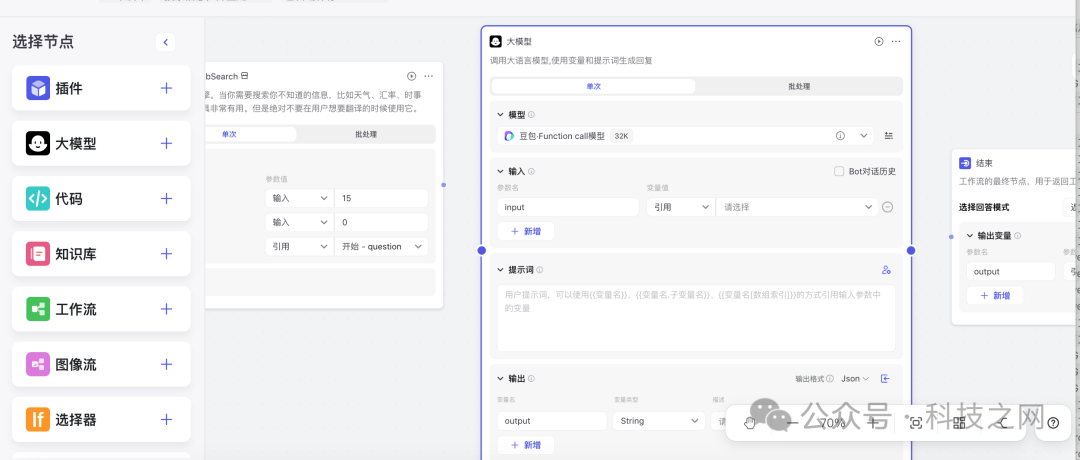Click the 知识库 pink icon in node list

pyautogui.click(x=39, y=253)
